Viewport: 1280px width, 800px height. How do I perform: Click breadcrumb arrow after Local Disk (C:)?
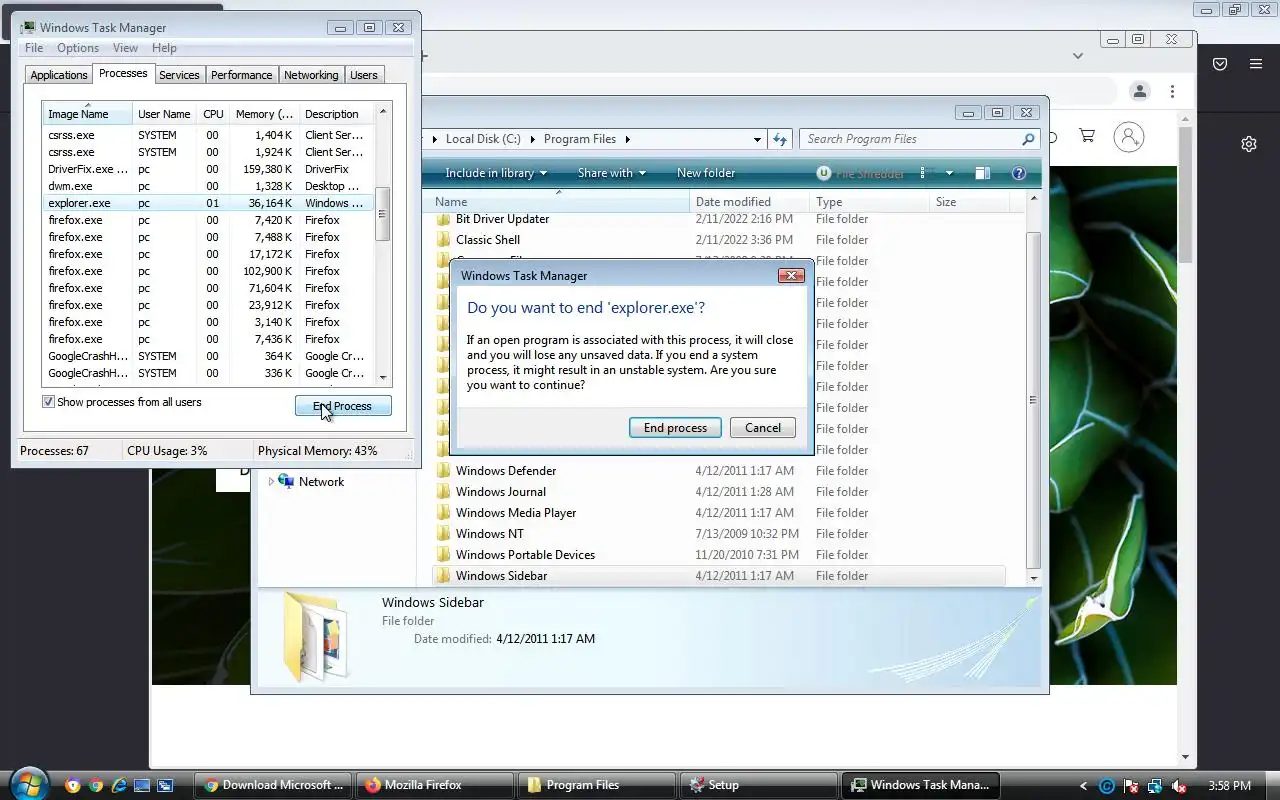pos(532,139)
